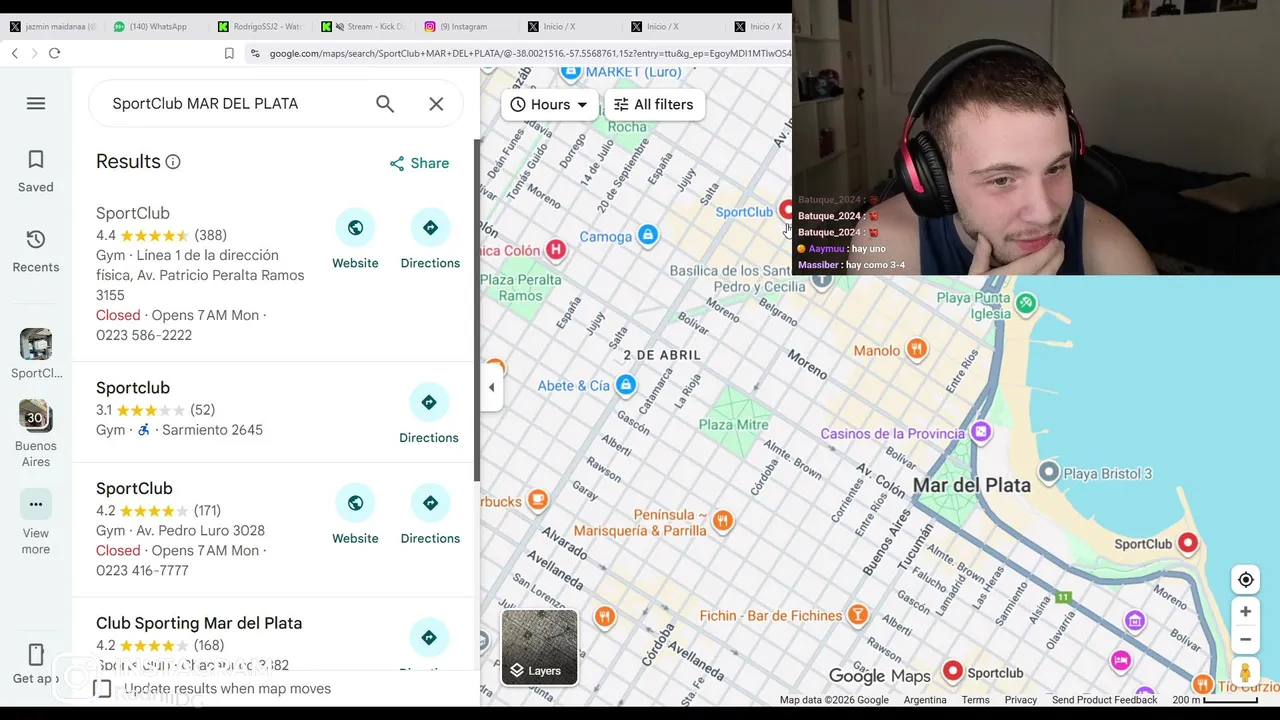
Task: Click the Playa Bristol 3 marker
Action: 1048,471
